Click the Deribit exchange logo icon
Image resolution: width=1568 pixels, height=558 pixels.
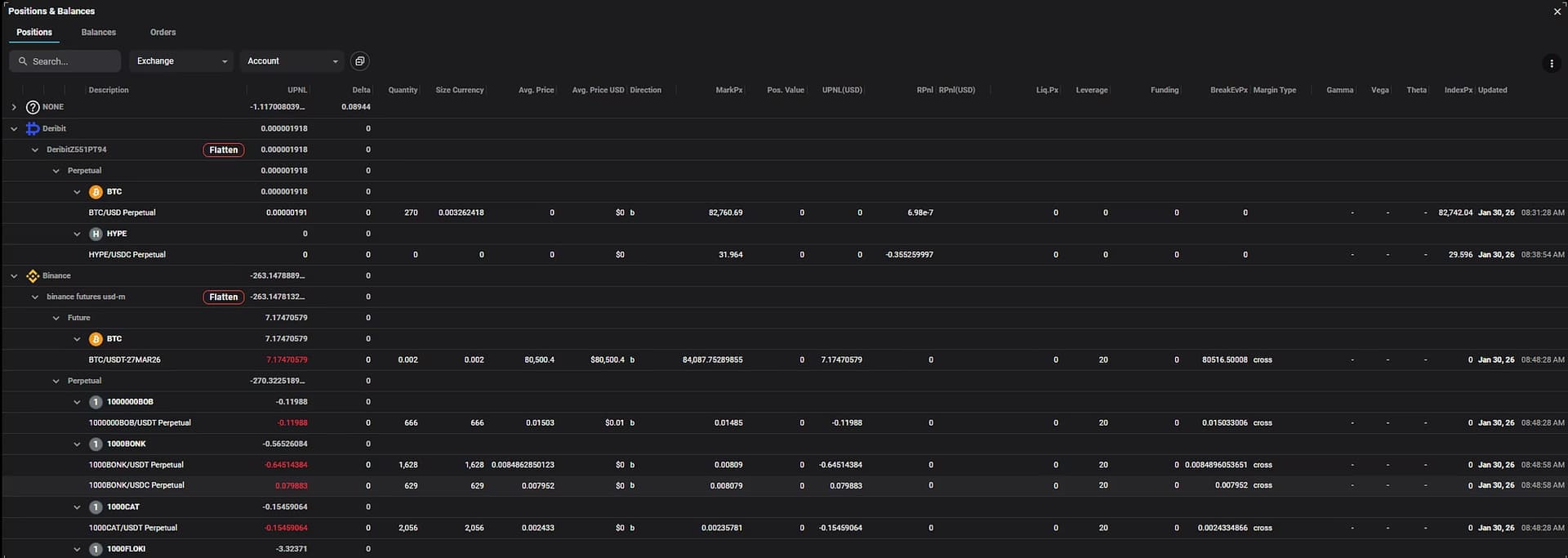click(33, 128)
